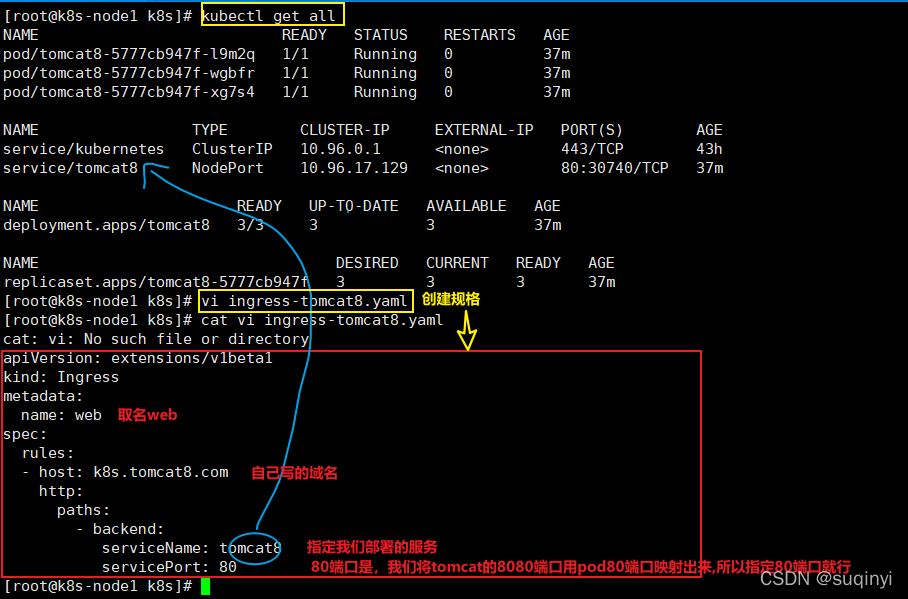This screenshot has height=599, width=908.
Task: Select the 'serviceName: tomcat8' line
Action: pyautogui.click(x=192, y=548)
